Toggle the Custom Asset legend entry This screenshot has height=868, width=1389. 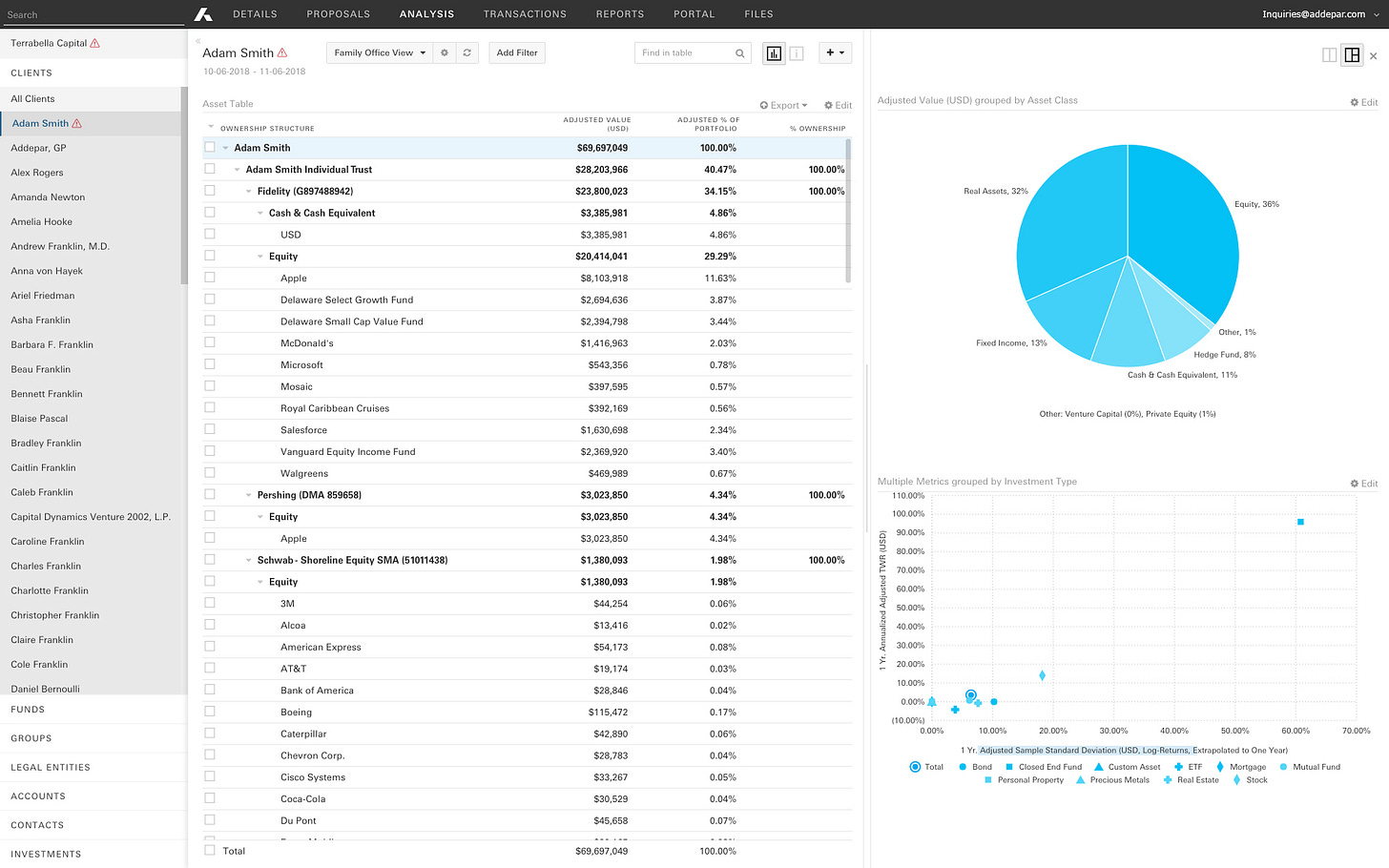point(1127,767)
